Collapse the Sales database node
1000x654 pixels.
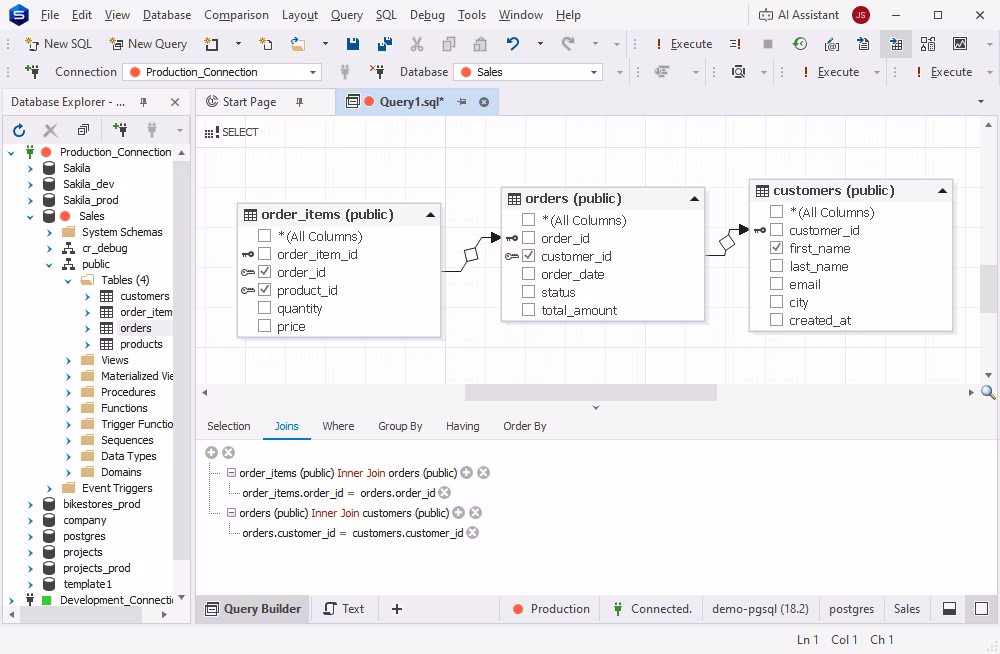30,216
